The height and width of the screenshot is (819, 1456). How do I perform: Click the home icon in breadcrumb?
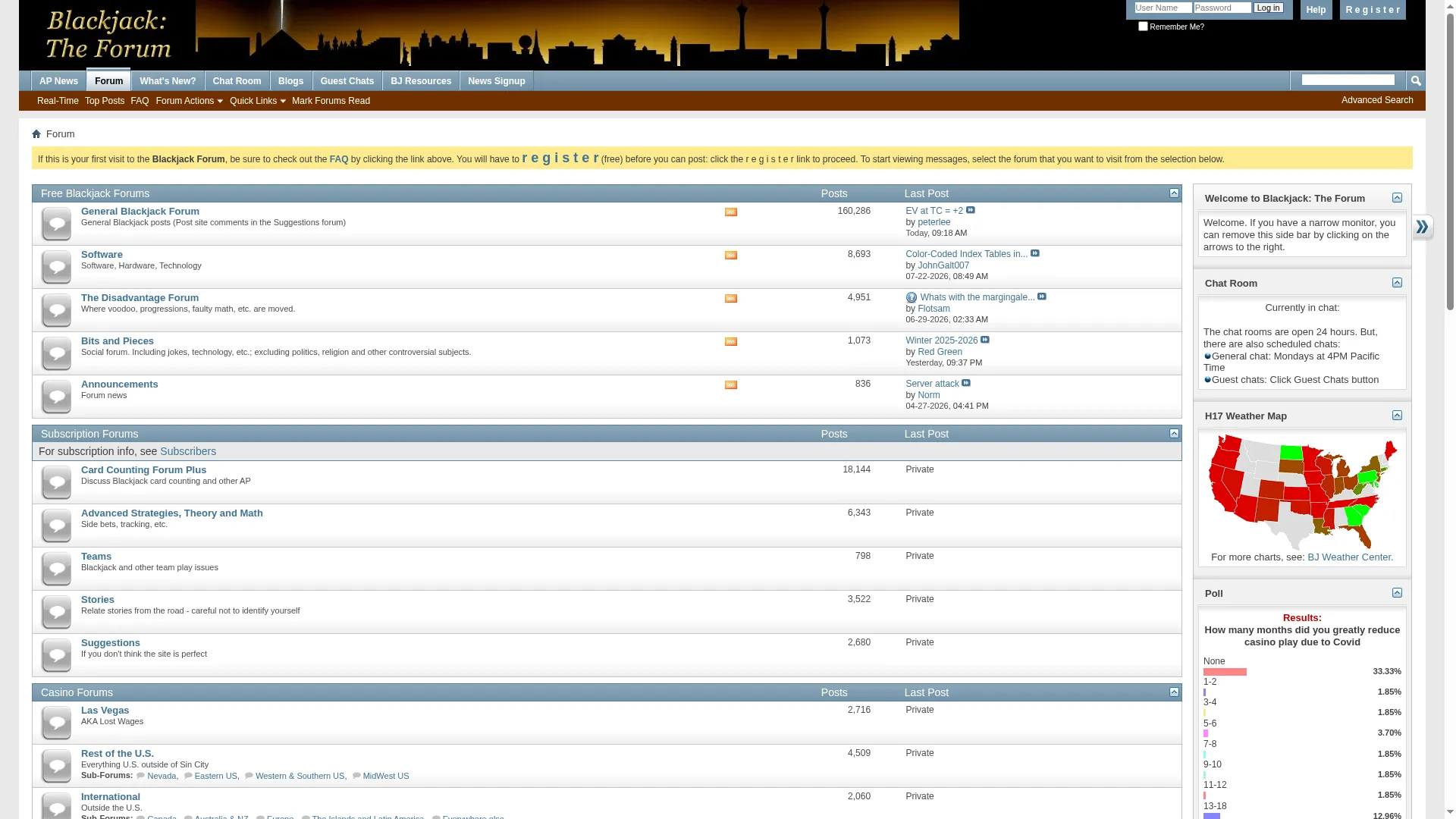click(36, 134)
